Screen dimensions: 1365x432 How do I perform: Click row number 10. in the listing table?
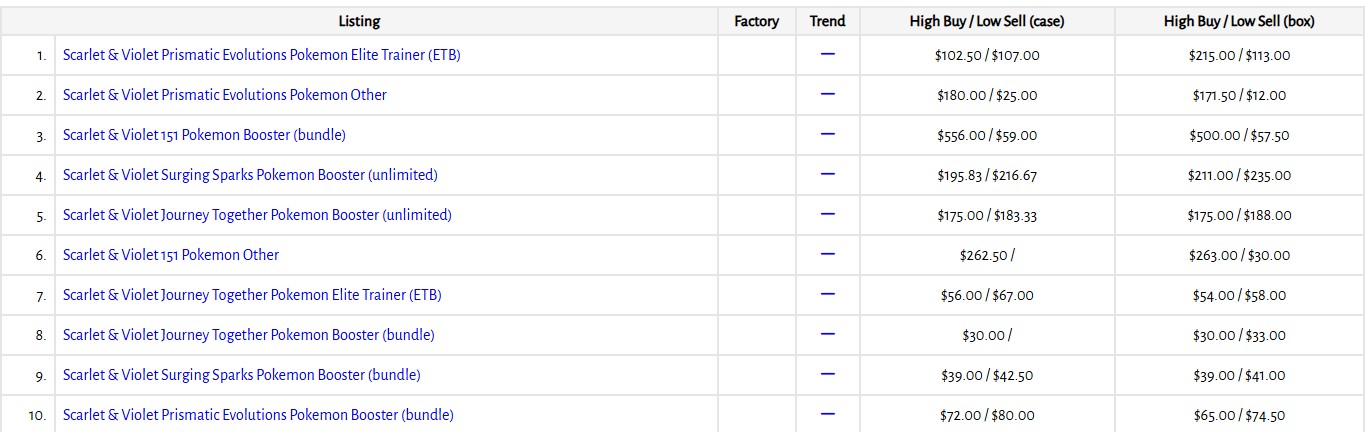click(x=37, y=416)
